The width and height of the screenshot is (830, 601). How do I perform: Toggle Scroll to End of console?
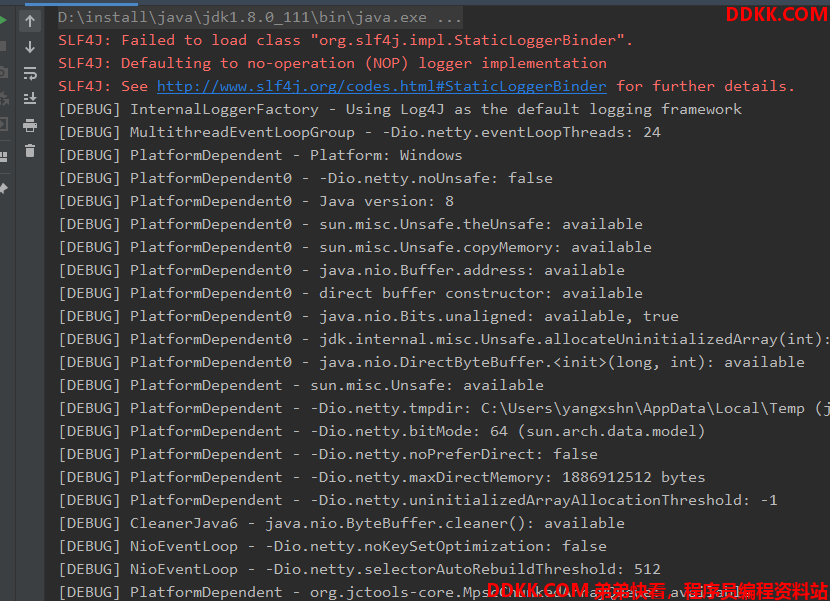tap(30, 98)
